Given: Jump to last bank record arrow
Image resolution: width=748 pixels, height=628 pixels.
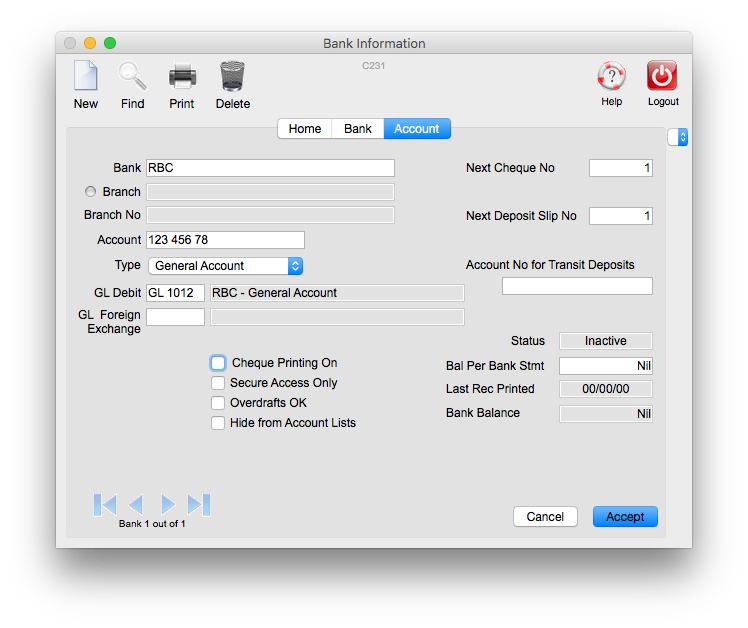Looking at the screenshot, I should click(x=199, y=504).
